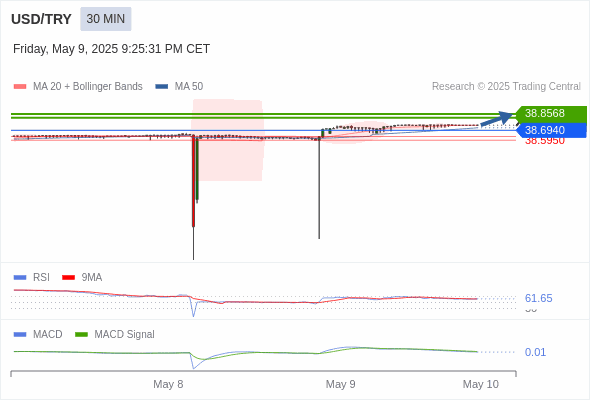Screen dimensions: 590x400
Task: Click the MACD legend blue marker
Action: pyautogui.click(x=20, y=335)
